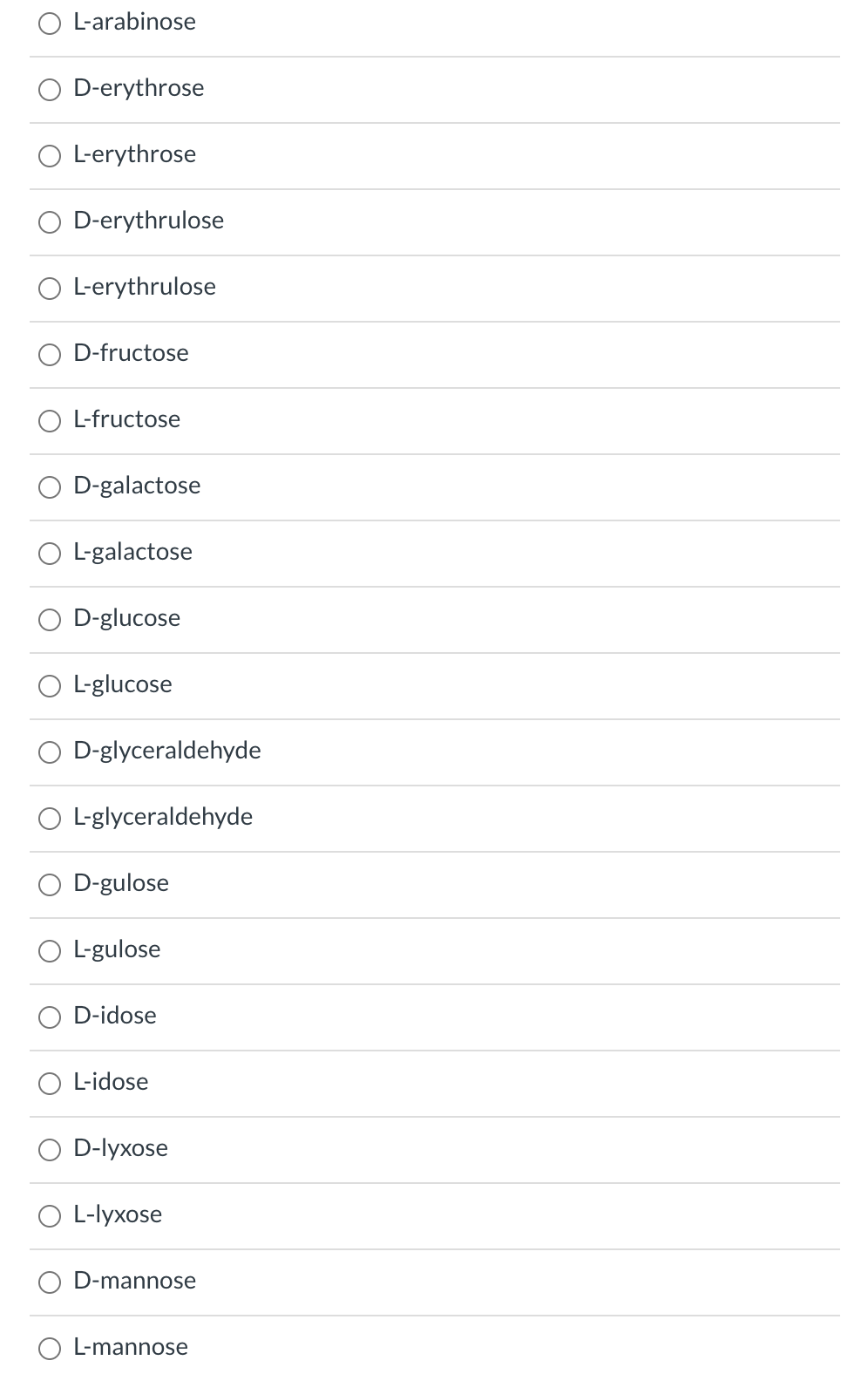Select the L-erythrulose radio button

(50, 288)
